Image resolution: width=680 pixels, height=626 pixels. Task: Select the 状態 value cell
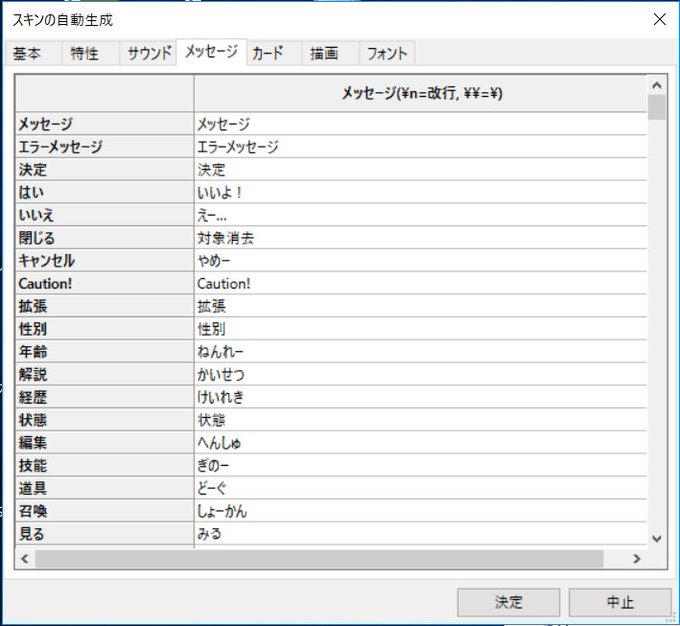tap(420, 420)
